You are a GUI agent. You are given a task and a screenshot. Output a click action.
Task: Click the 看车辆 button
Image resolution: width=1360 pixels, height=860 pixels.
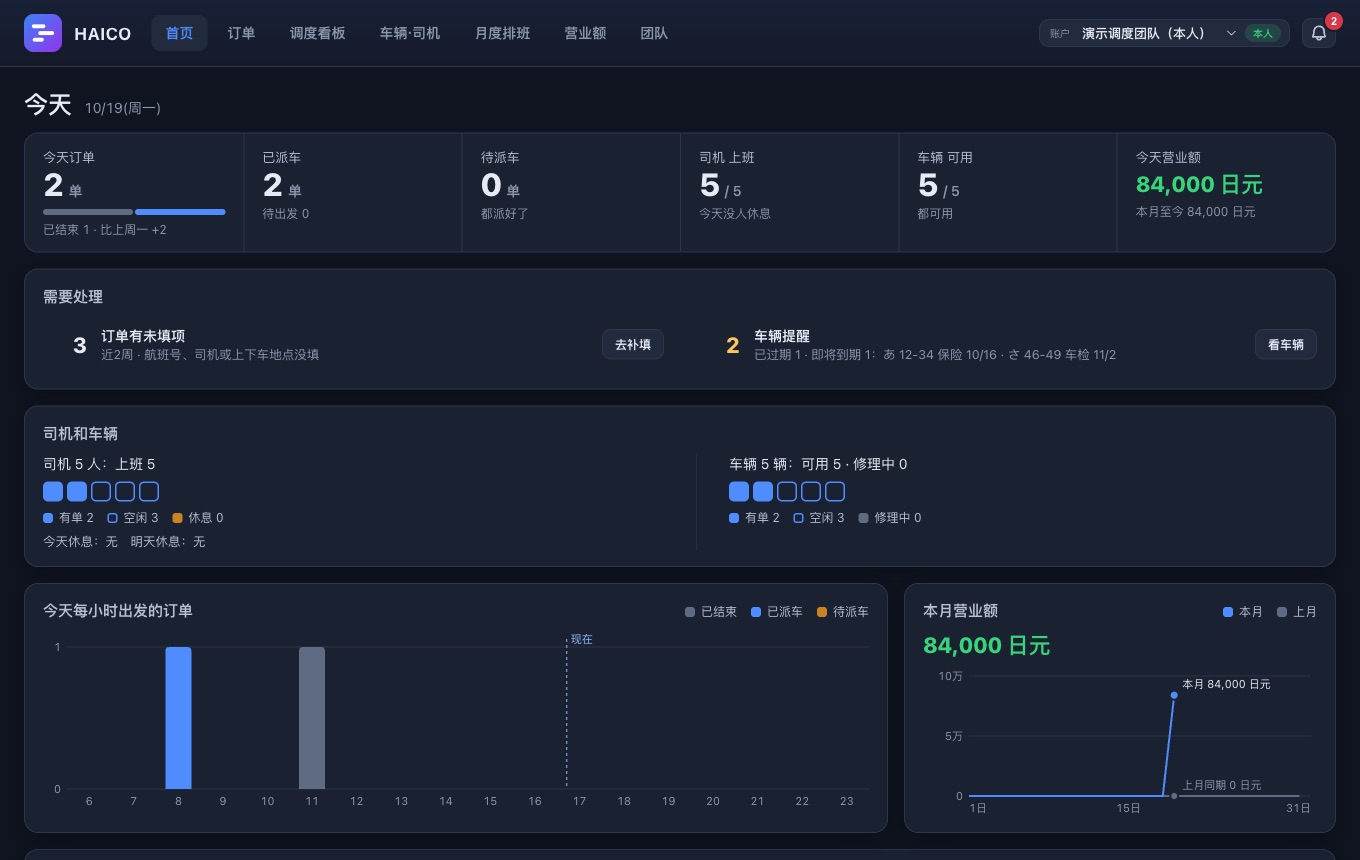[1286, 344]
